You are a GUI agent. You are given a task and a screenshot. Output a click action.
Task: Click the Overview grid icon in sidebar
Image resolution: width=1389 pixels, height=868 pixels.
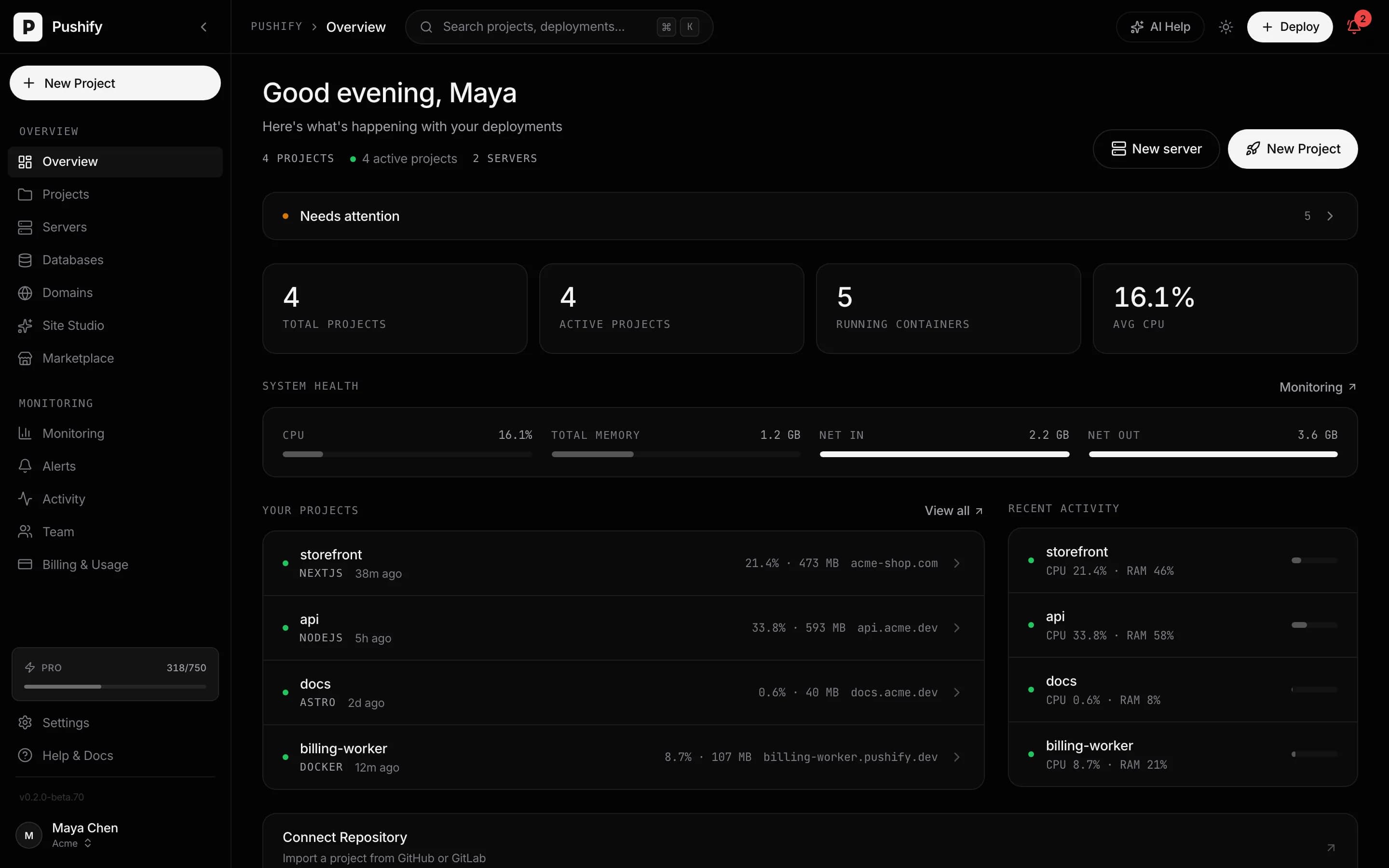pyautogui.click(x=25, y=162)
